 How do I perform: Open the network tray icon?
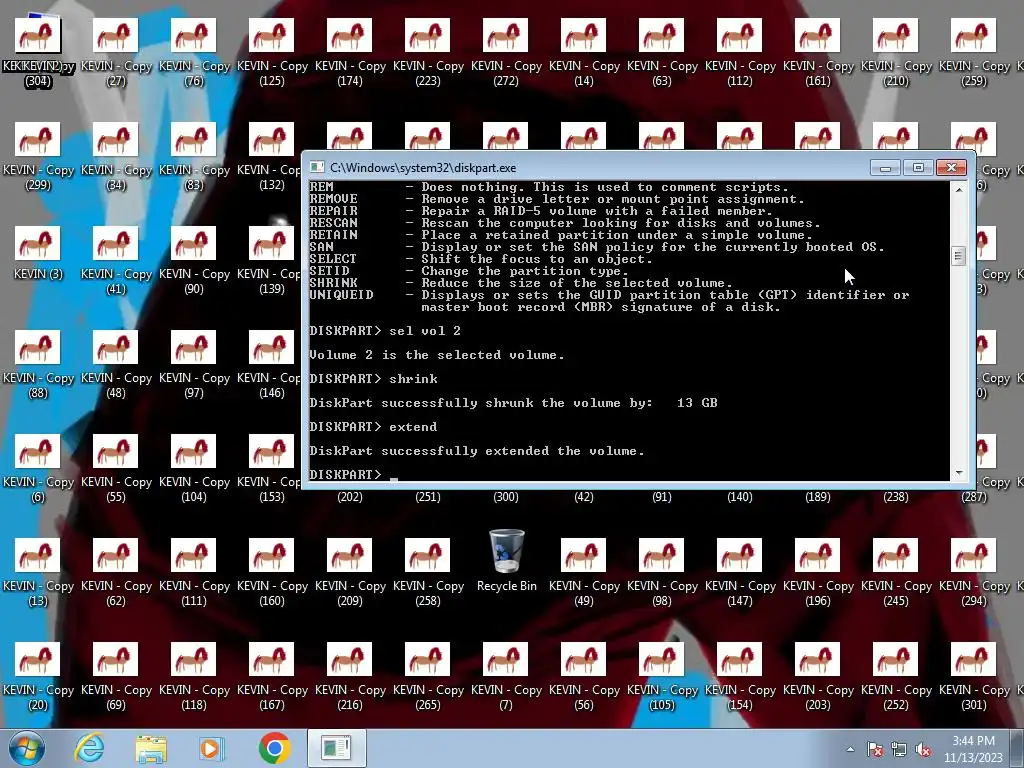[899, 749]
